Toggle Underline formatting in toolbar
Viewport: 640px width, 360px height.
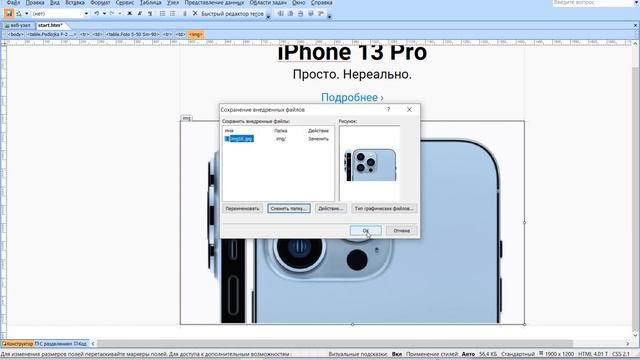point(150,13)
